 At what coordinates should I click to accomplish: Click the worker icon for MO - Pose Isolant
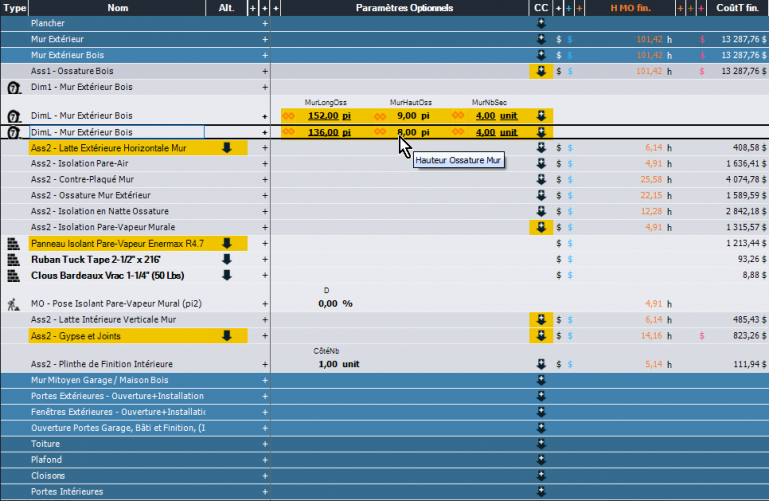point(14,303)
